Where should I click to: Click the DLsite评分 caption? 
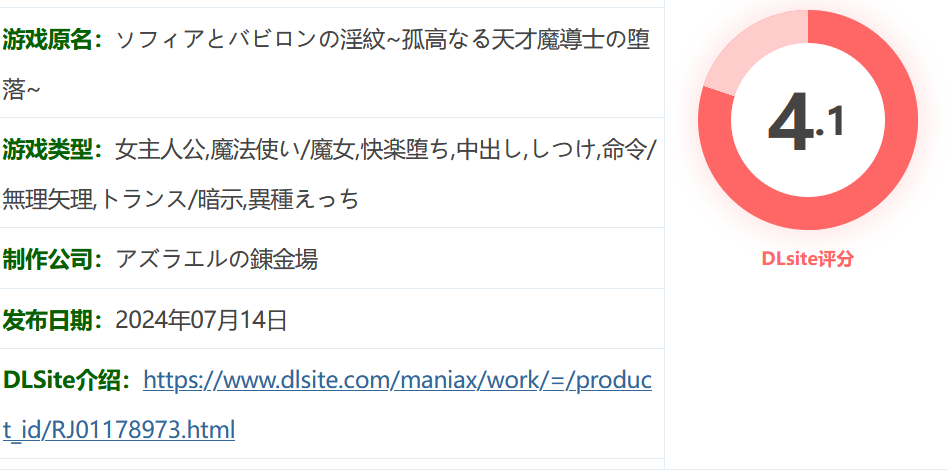(x=808, y=259)
